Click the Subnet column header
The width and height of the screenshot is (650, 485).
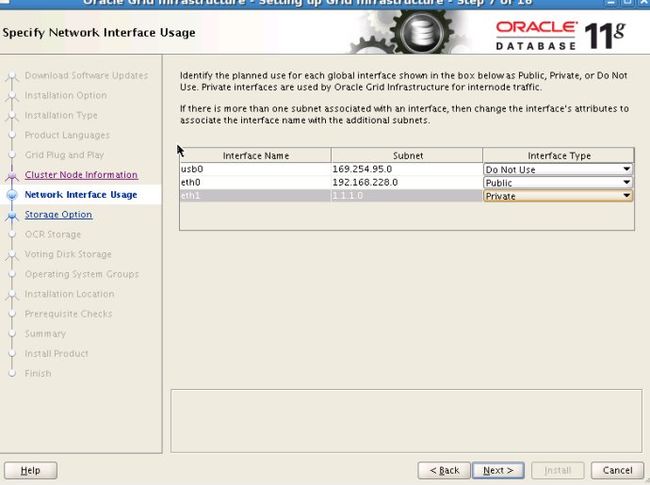click(x=407, y=155)
